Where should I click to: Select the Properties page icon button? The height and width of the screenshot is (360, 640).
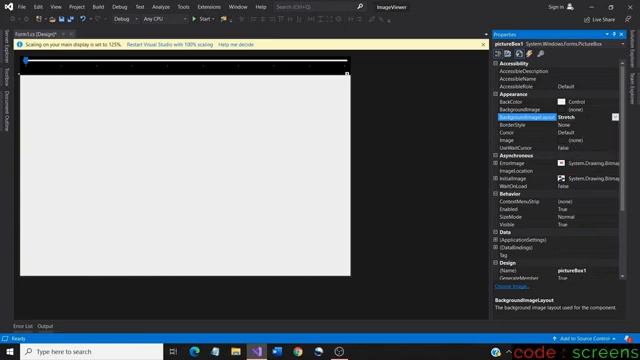(x=519, y=54)
